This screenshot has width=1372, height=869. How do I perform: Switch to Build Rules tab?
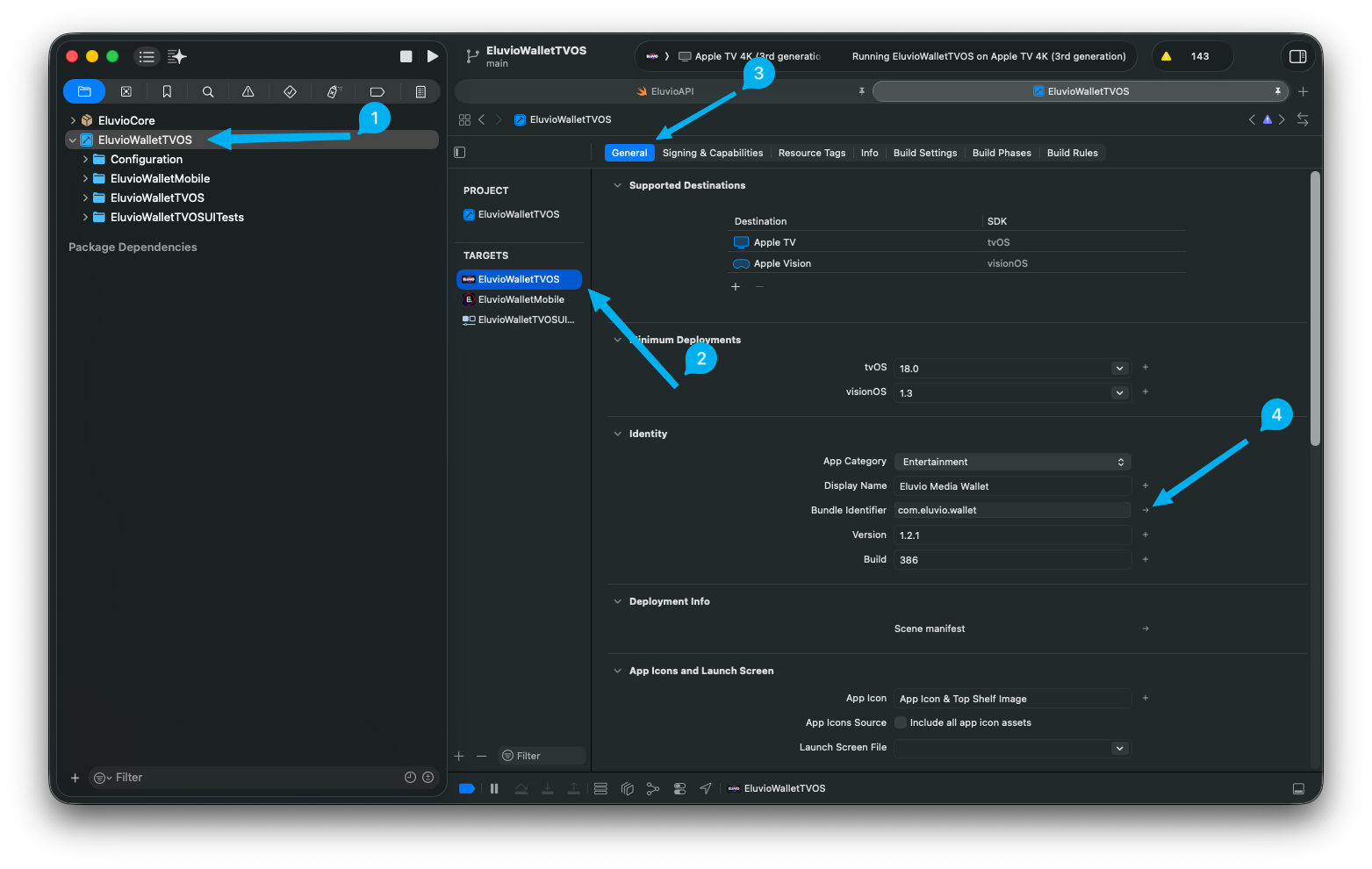pos(1072,153)
